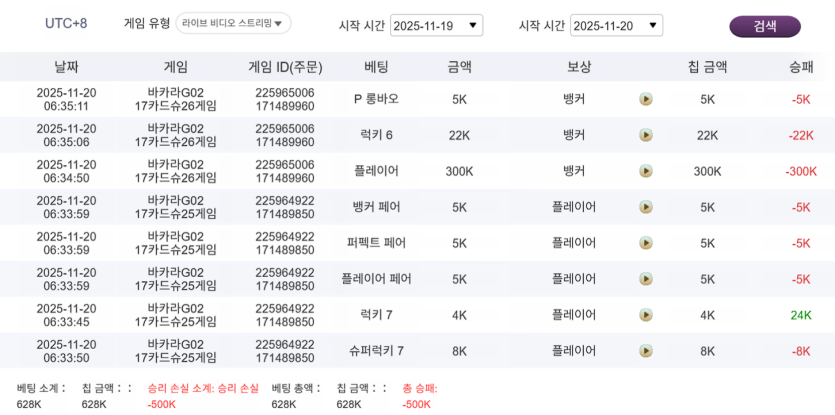Screen dimensions: 835x415
Task: Open start date picker showing 2025-11-19
Action: [436, 26]
